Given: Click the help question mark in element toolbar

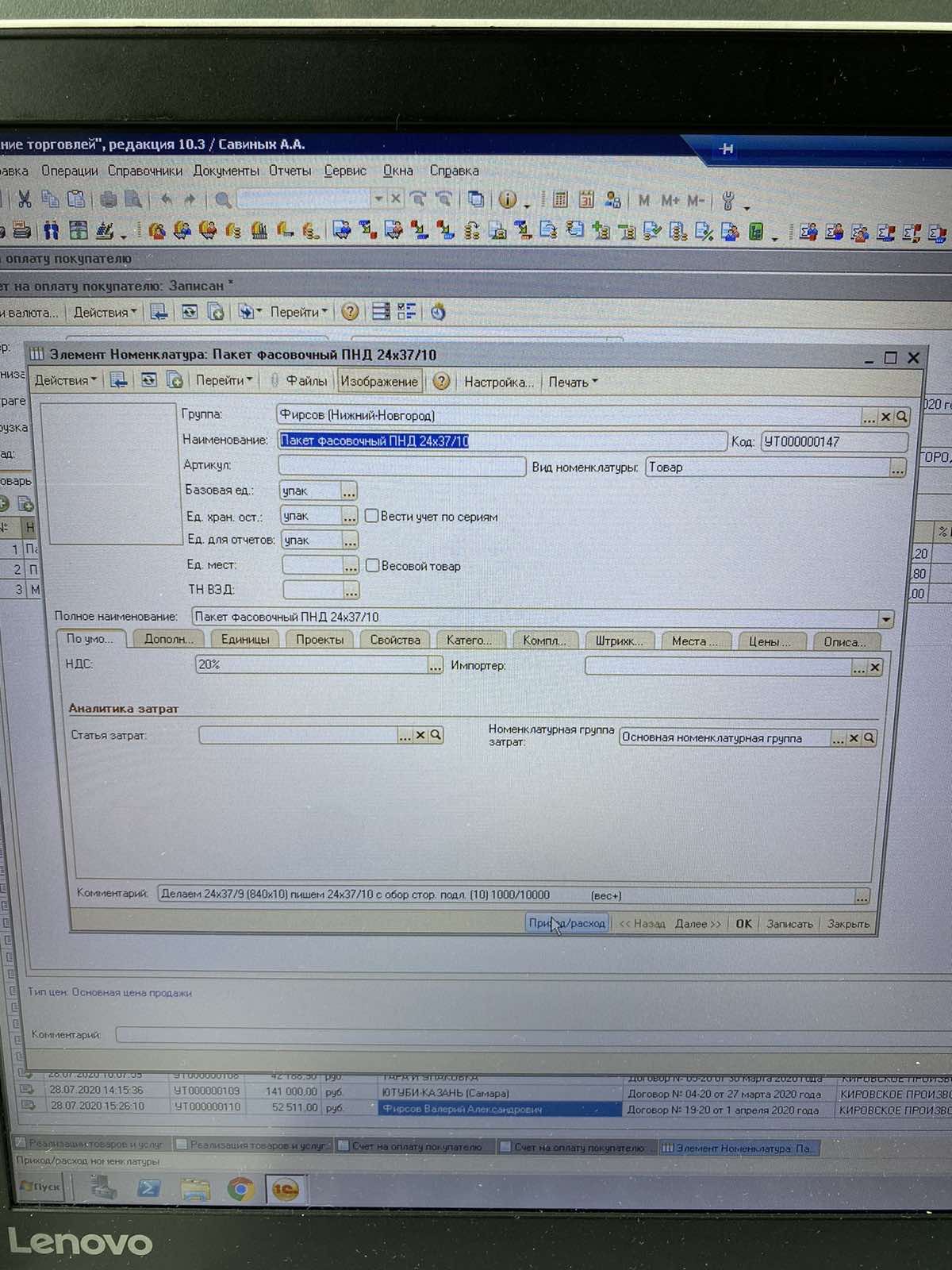Looking at the screenshot, I should click(441, 382).
